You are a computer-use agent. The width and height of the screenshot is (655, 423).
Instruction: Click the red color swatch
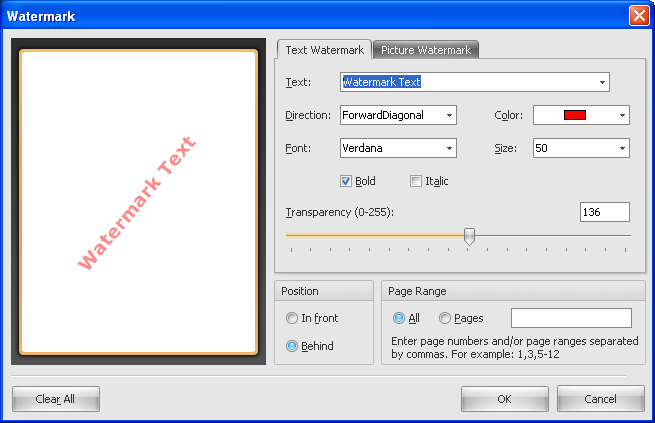click(x=575, y=115)
